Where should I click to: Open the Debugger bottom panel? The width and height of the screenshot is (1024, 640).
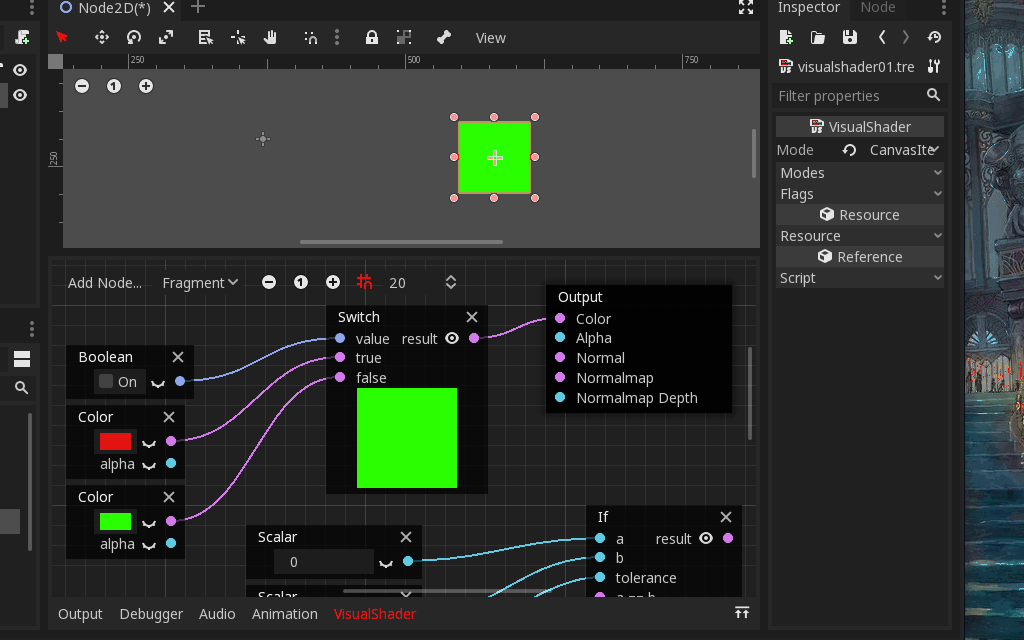point(151,614)
